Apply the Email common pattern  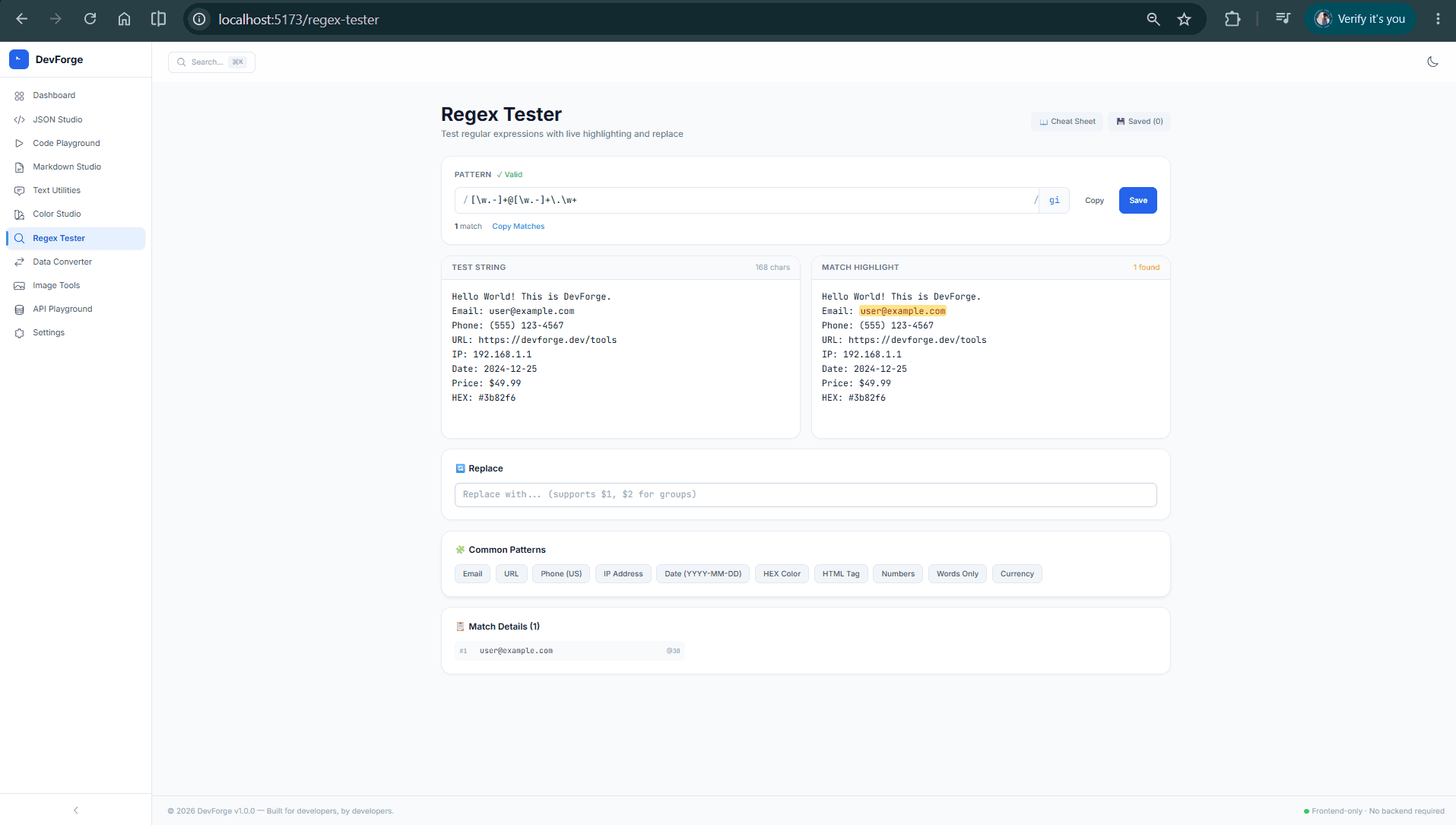coord(472,574)
